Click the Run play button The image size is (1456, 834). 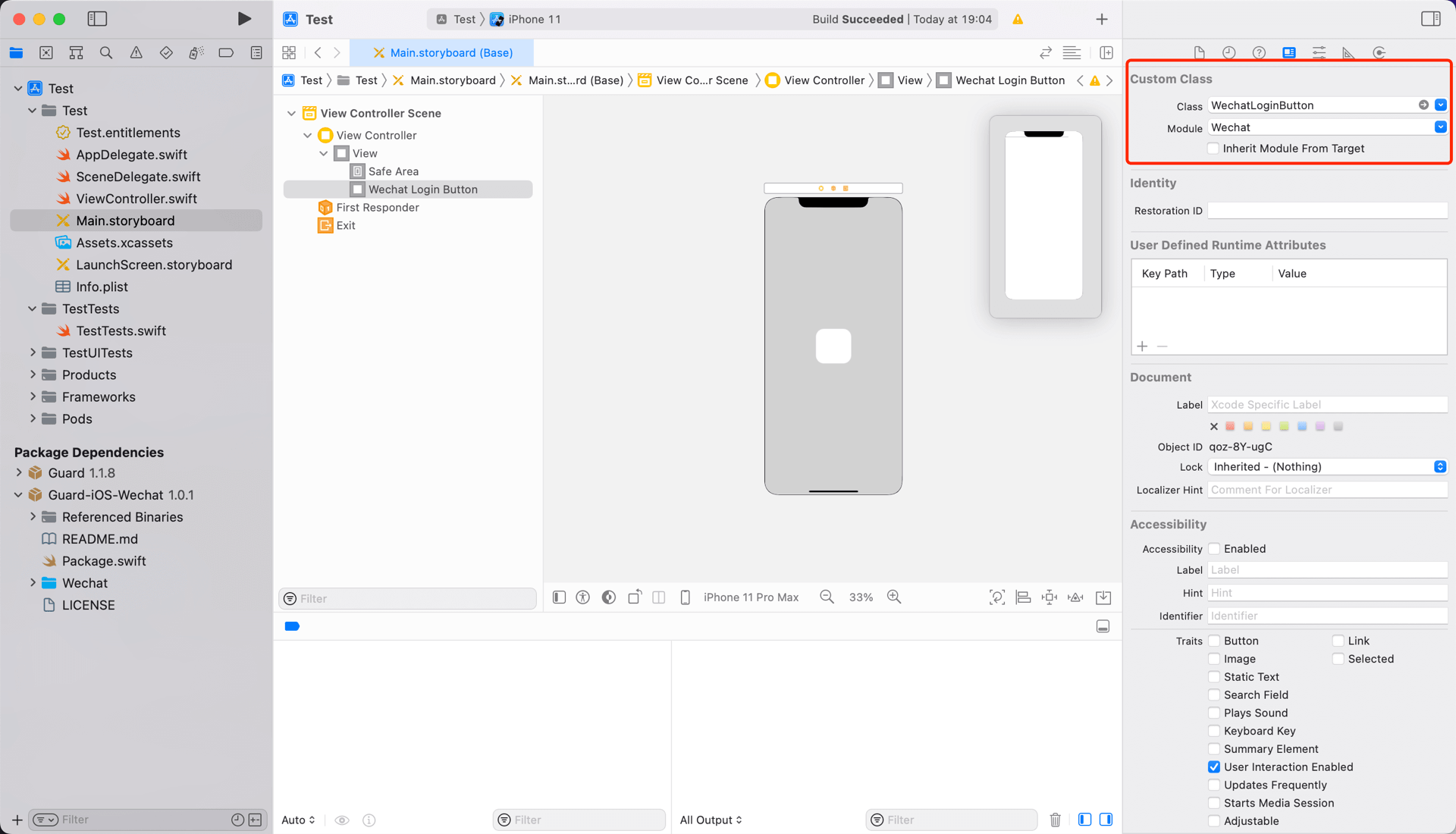tap(243, 19)
